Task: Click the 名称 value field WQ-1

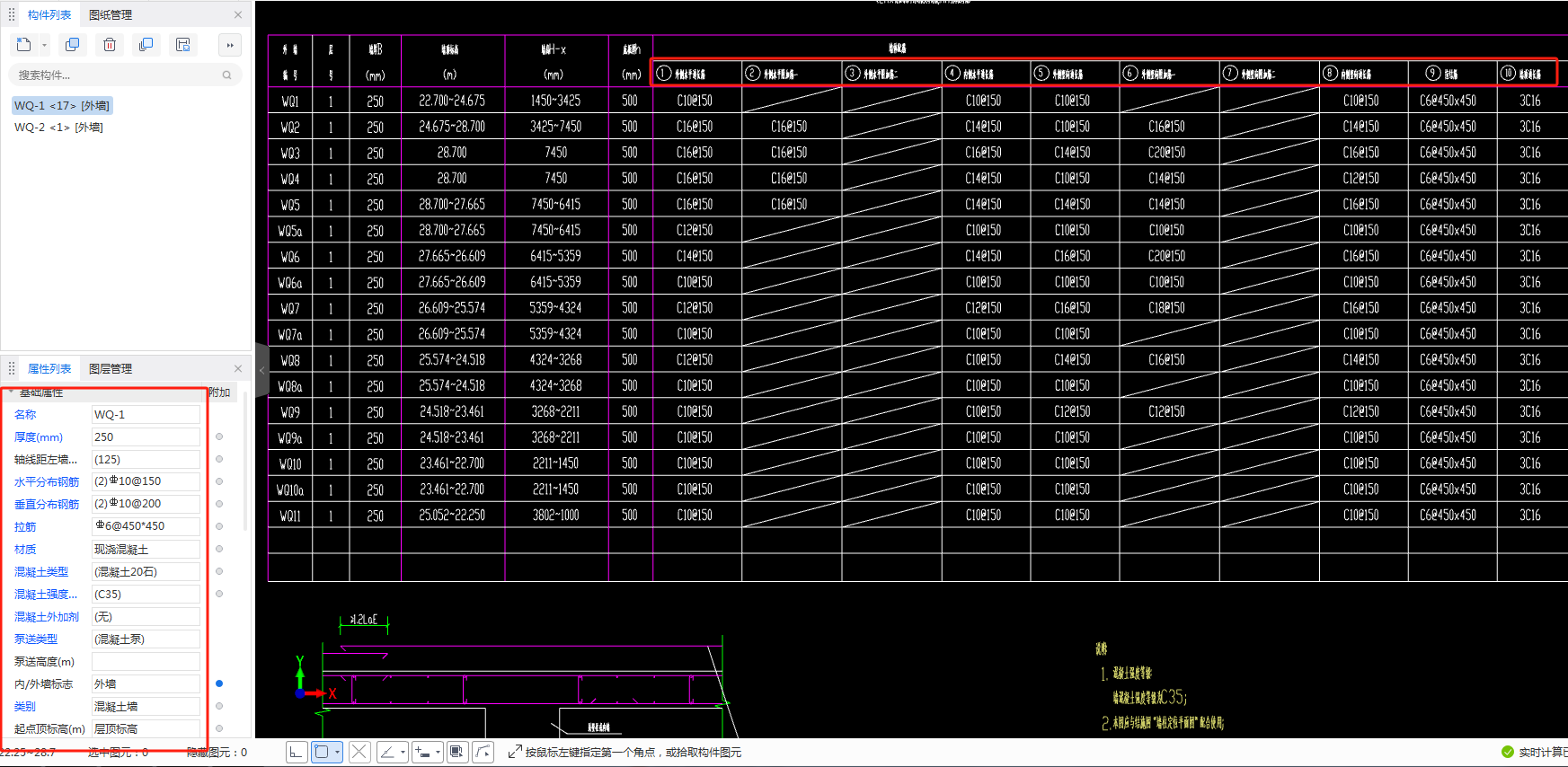Action: pyautogui.click(x=146, y=415)
